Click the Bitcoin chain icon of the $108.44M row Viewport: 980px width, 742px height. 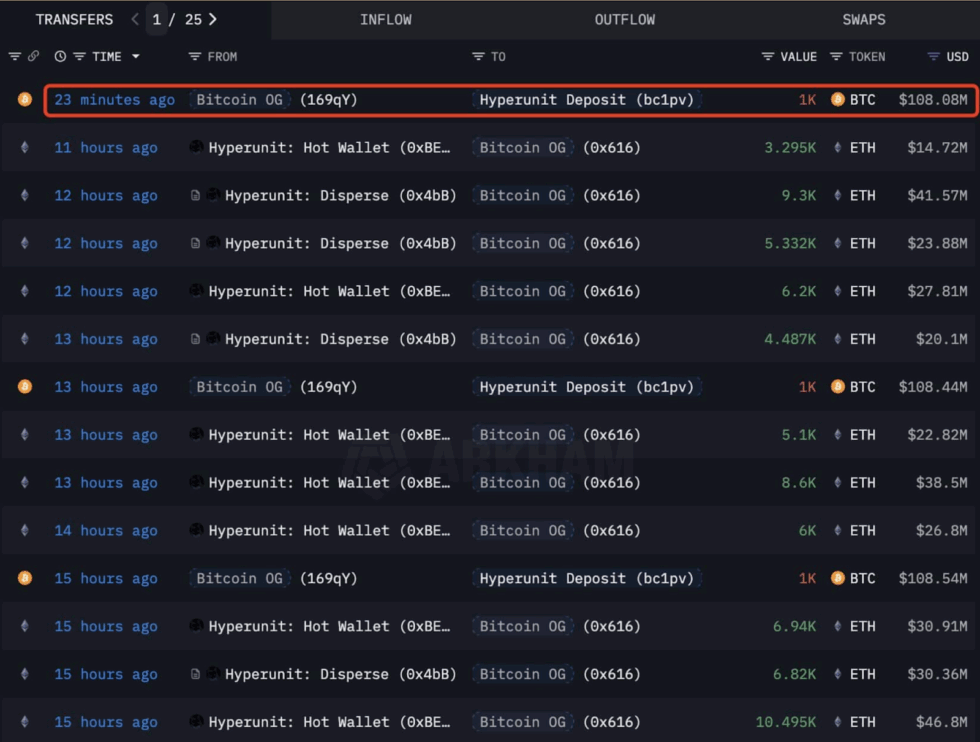pyautogui.click(x=25, y=386)
